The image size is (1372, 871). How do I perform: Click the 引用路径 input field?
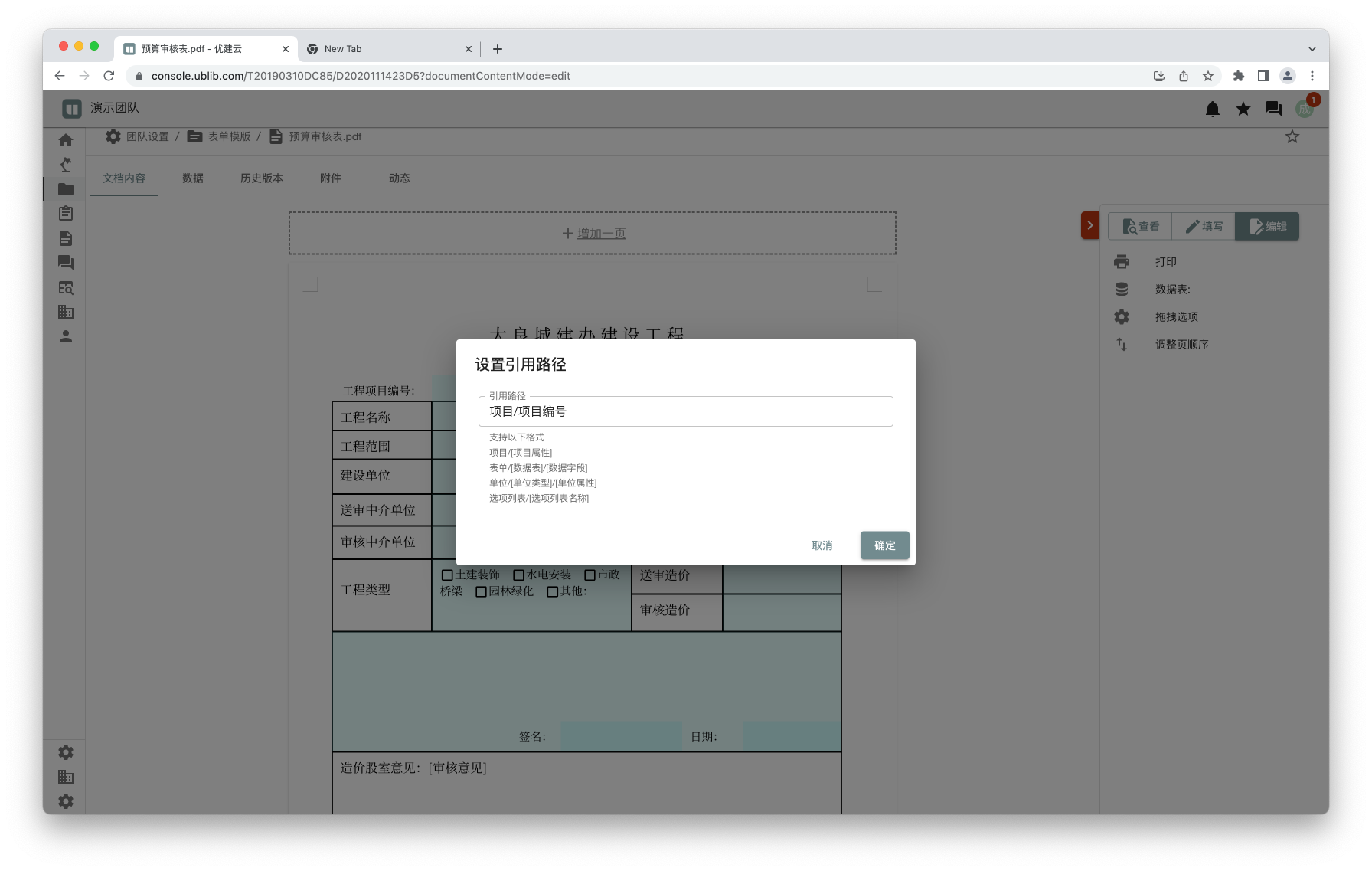[x=685, y=411]
